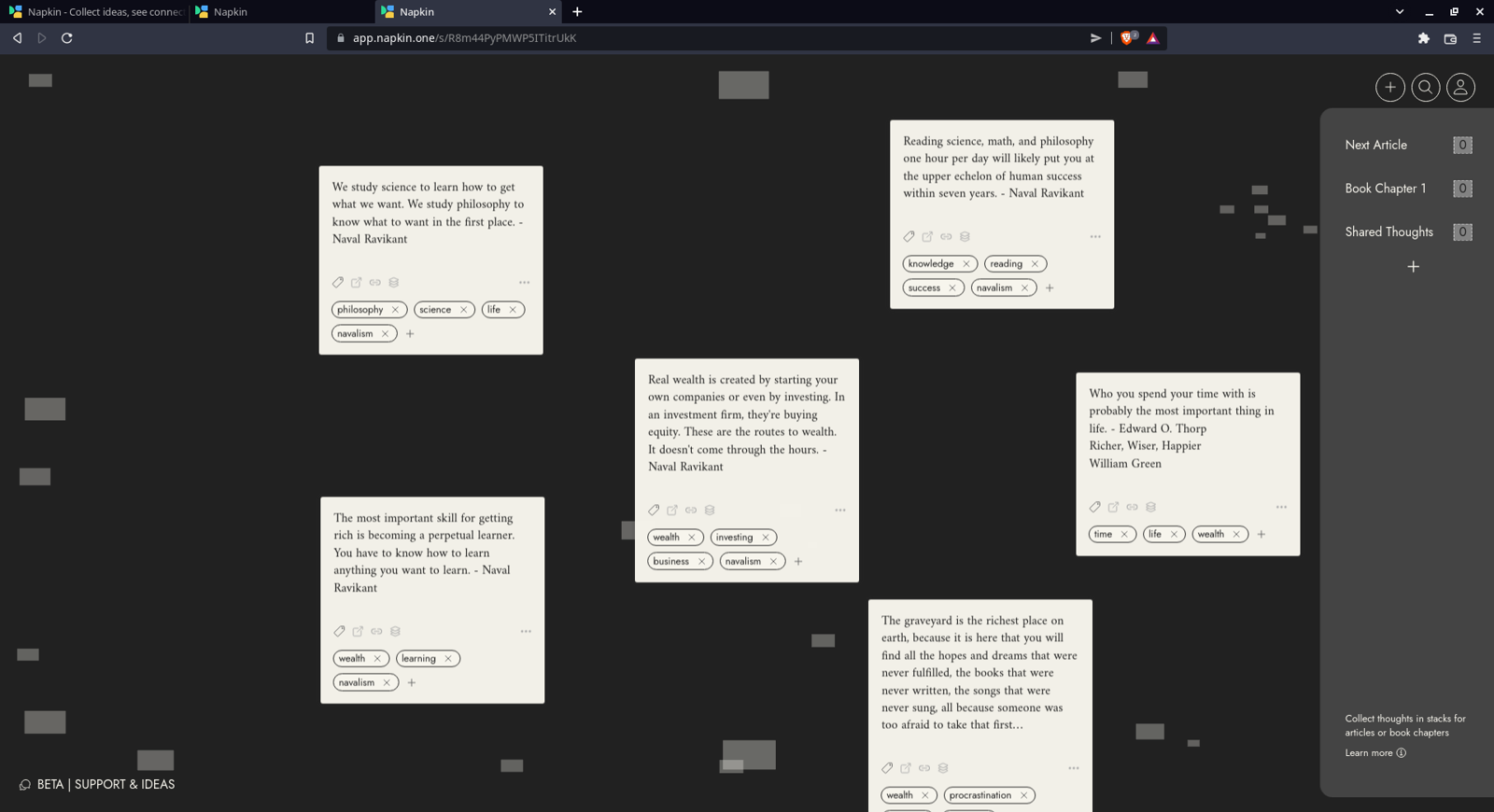Viewport: 1494px width, 812px height.
Task: Click Brave Shields icon in address bar
Action: [1127, 38]
